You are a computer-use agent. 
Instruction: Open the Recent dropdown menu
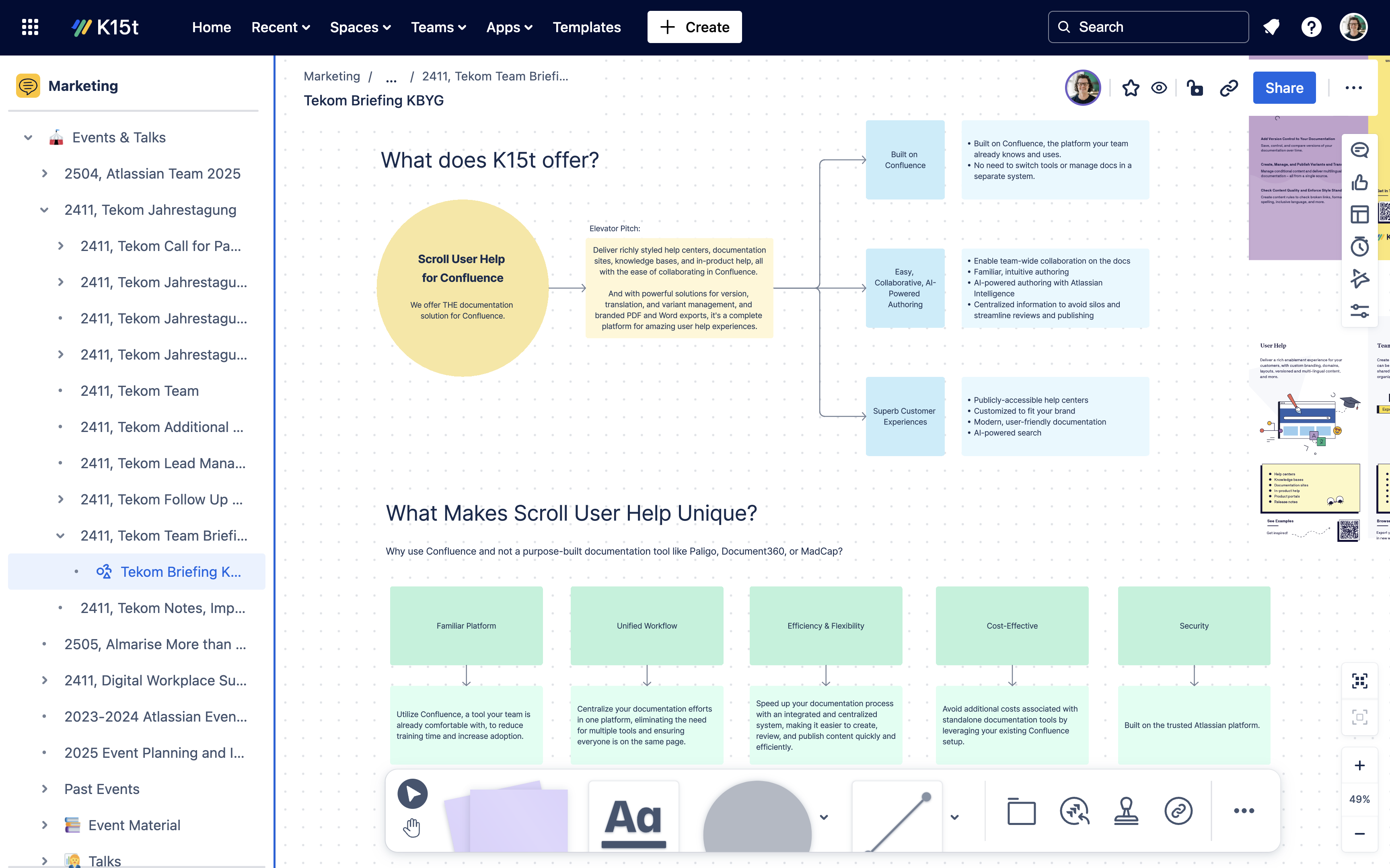280,27
